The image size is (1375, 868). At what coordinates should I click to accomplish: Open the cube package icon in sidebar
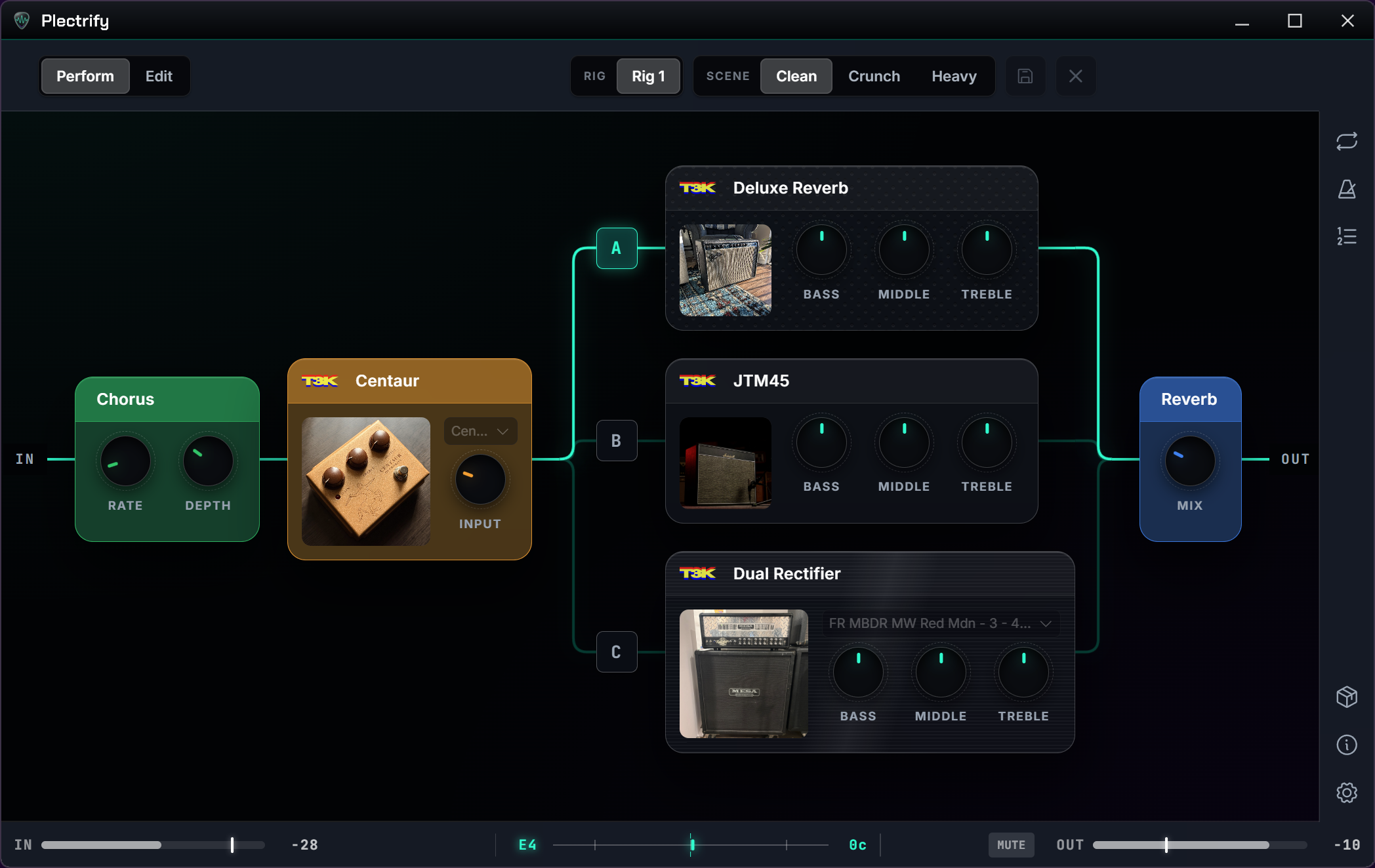(1347, 697)
